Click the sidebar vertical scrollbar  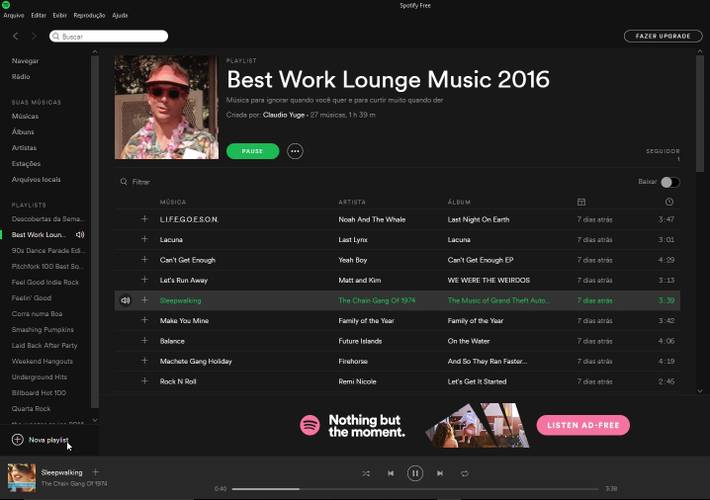(x=95, y=231)
